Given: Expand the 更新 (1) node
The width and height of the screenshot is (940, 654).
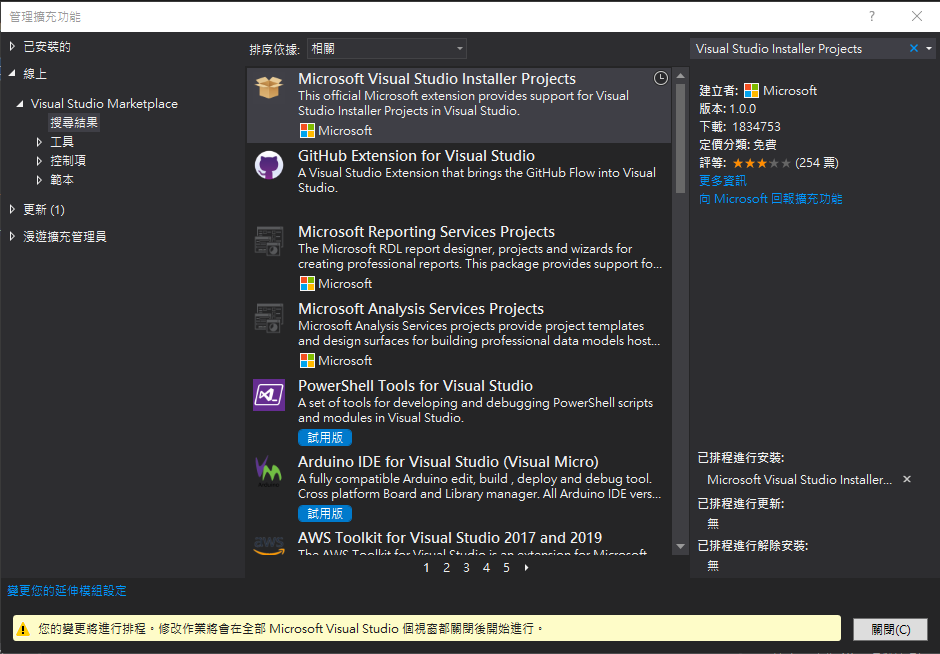Looking at the screenshot, I should pos(12,209).
